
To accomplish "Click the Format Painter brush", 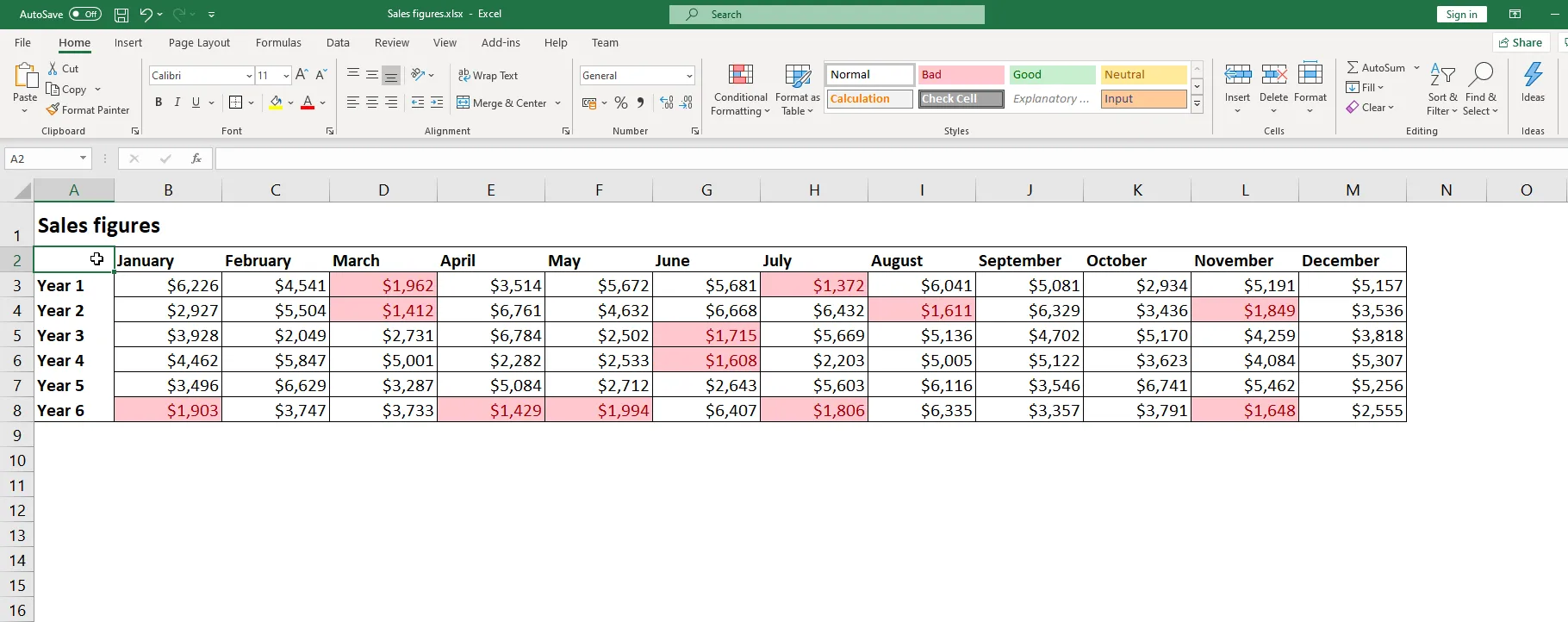I will tap(88, 110).
